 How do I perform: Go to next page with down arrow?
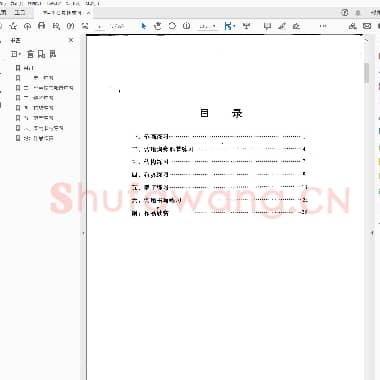click(85, 26)
